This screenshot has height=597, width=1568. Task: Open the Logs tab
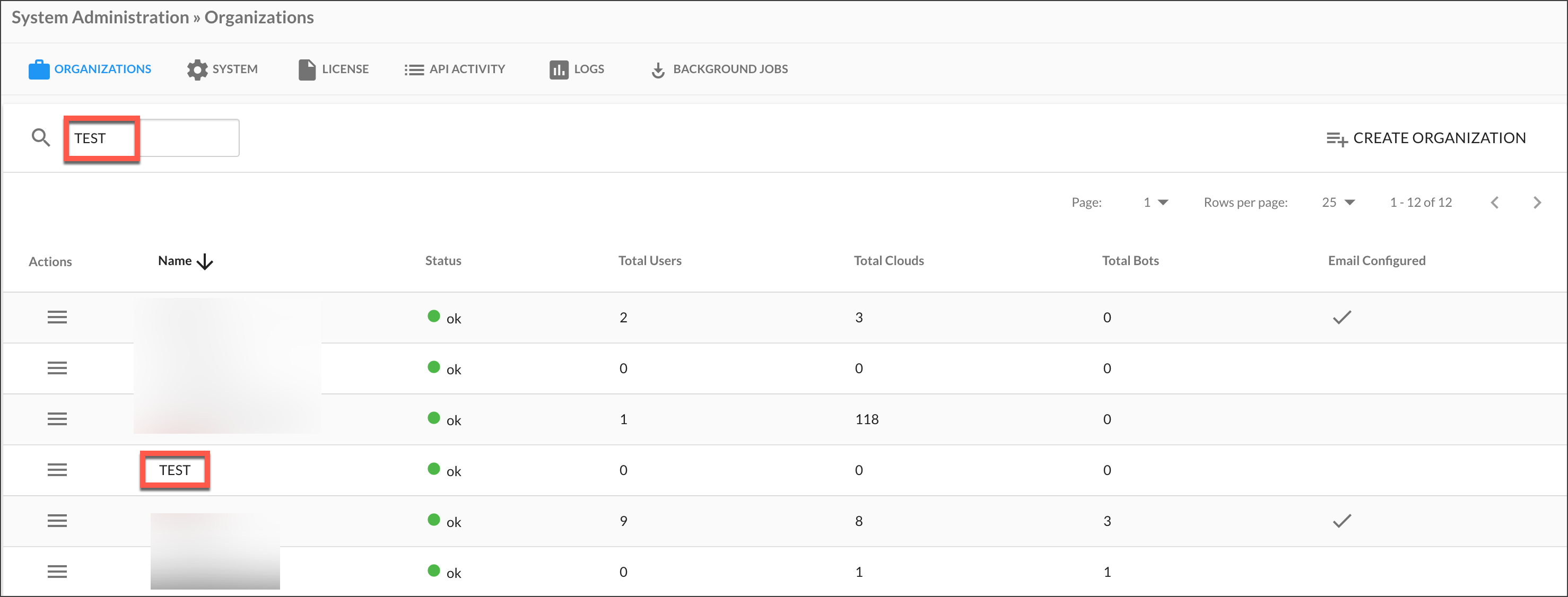[x=577, y=69]
